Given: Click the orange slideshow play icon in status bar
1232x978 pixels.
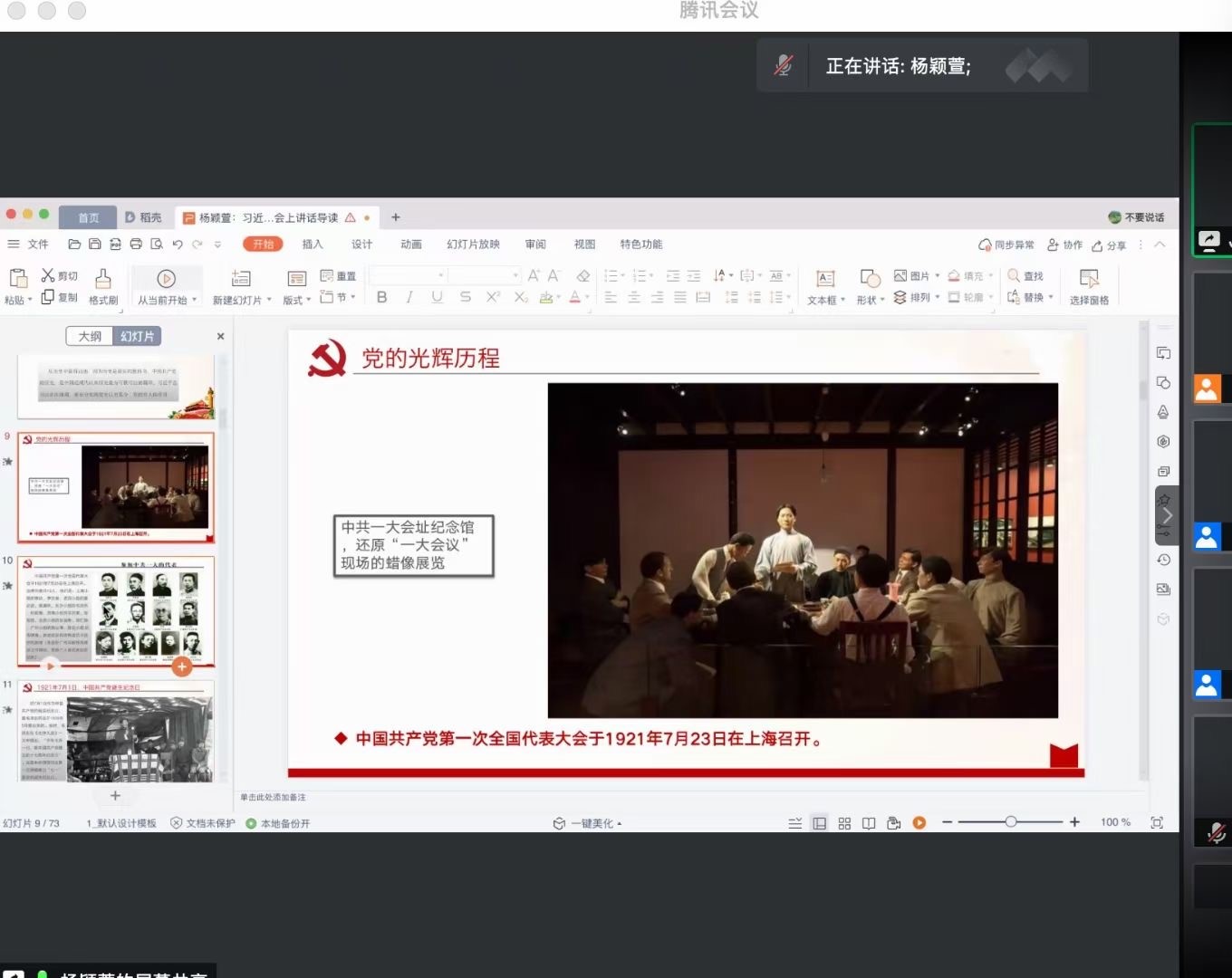Looking at the screenshot, I should click(x=919, y=823).
